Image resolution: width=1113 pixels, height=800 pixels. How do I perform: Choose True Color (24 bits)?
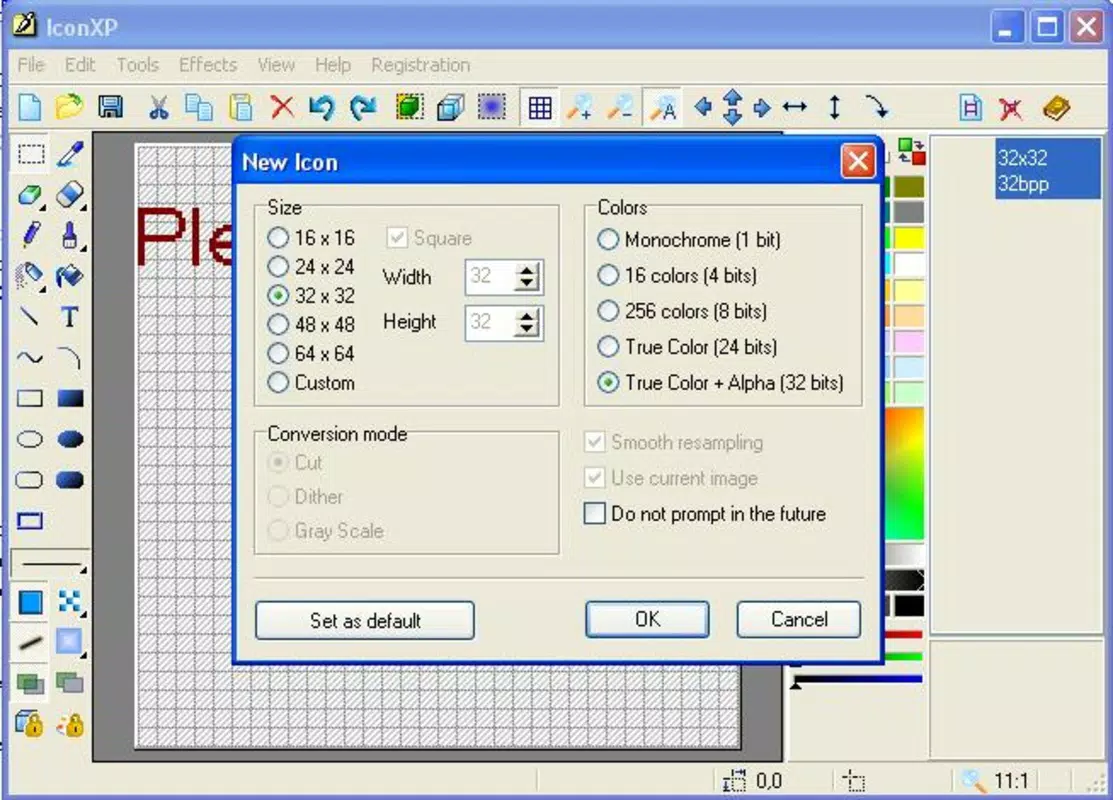tap(687, 346)
